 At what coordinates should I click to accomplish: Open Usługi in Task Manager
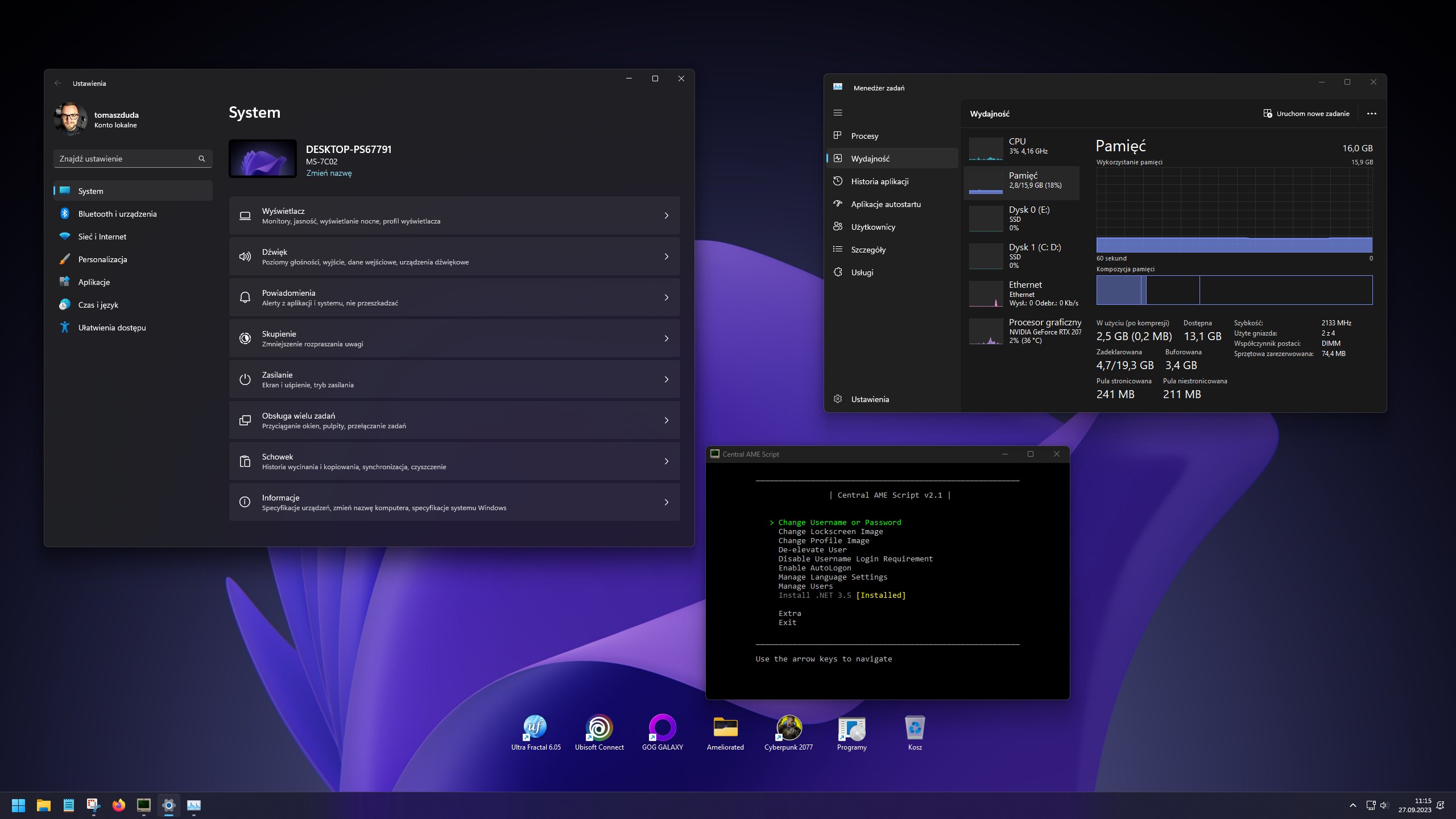pyautogui.click(x=862, y=272)
